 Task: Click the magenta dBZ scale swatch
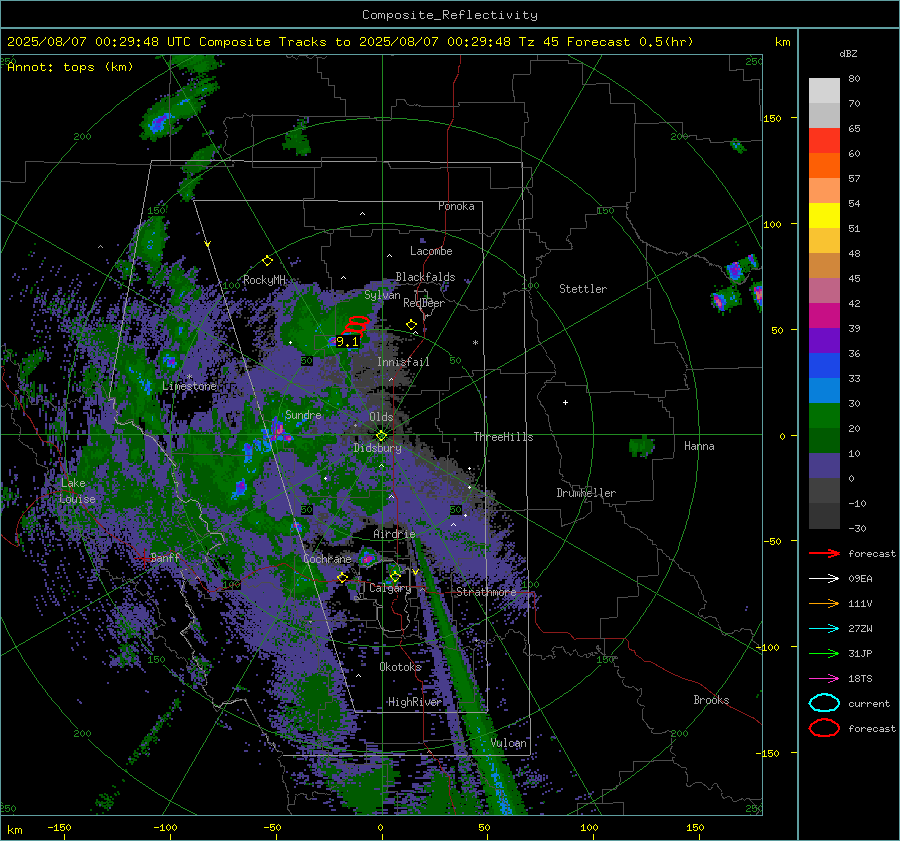[824, 315]
